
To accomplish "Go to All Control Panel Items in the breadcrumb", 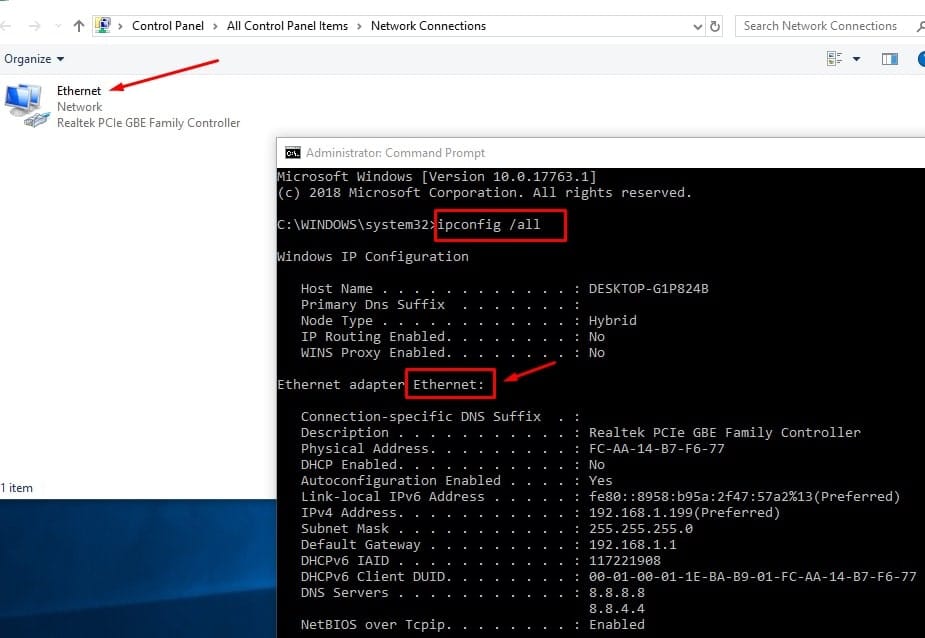I will point(289,26).
